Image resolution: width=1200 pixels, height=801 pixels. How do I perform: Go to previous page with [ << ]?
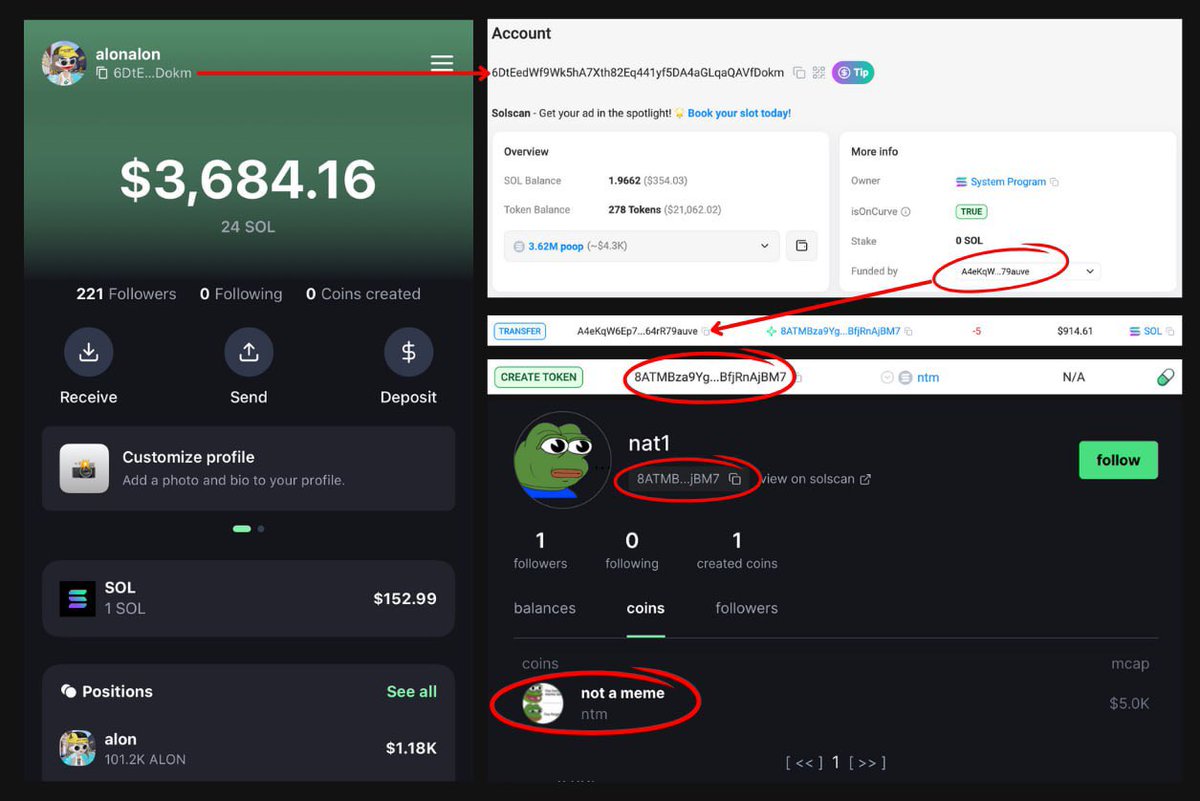(x=804, y=763)
